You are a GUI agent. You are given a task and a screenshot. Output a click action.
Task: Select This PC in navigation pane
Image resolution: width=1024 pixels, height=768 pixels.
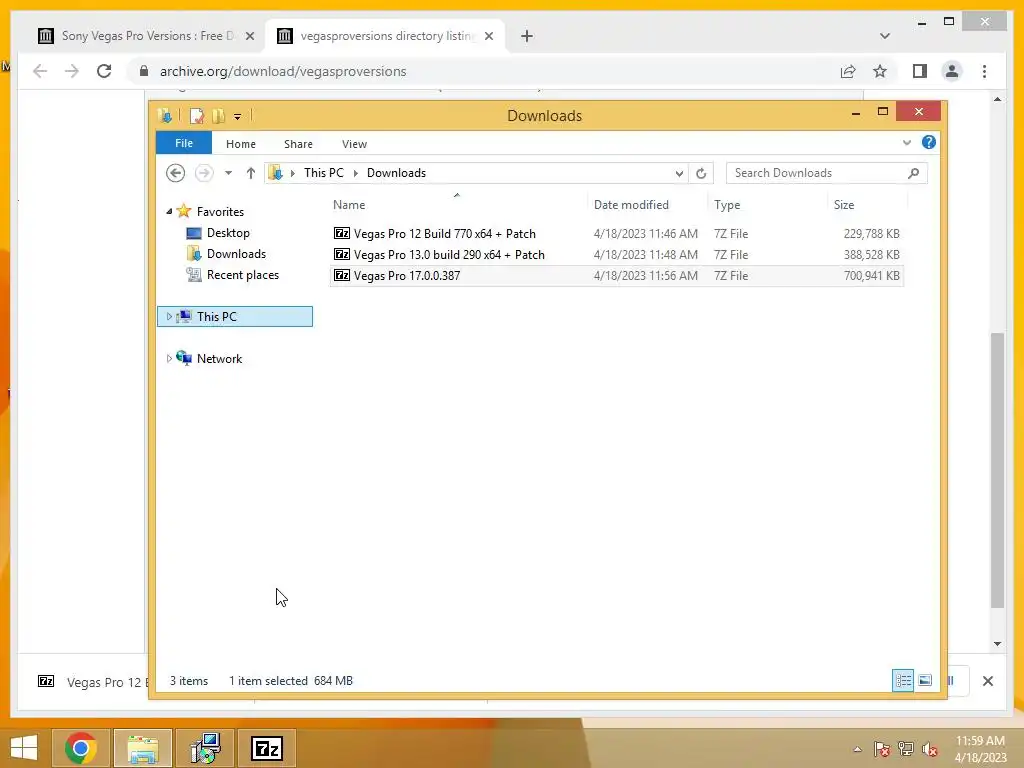tap(217, 317)
